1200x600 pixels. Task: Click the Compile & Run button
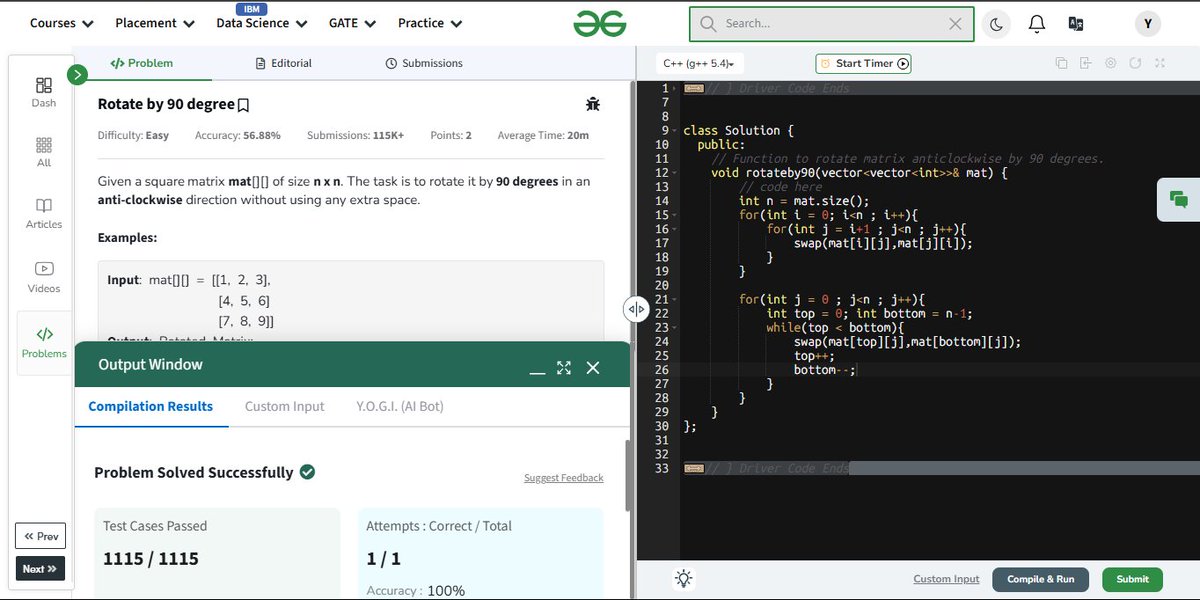(1040, 579)
